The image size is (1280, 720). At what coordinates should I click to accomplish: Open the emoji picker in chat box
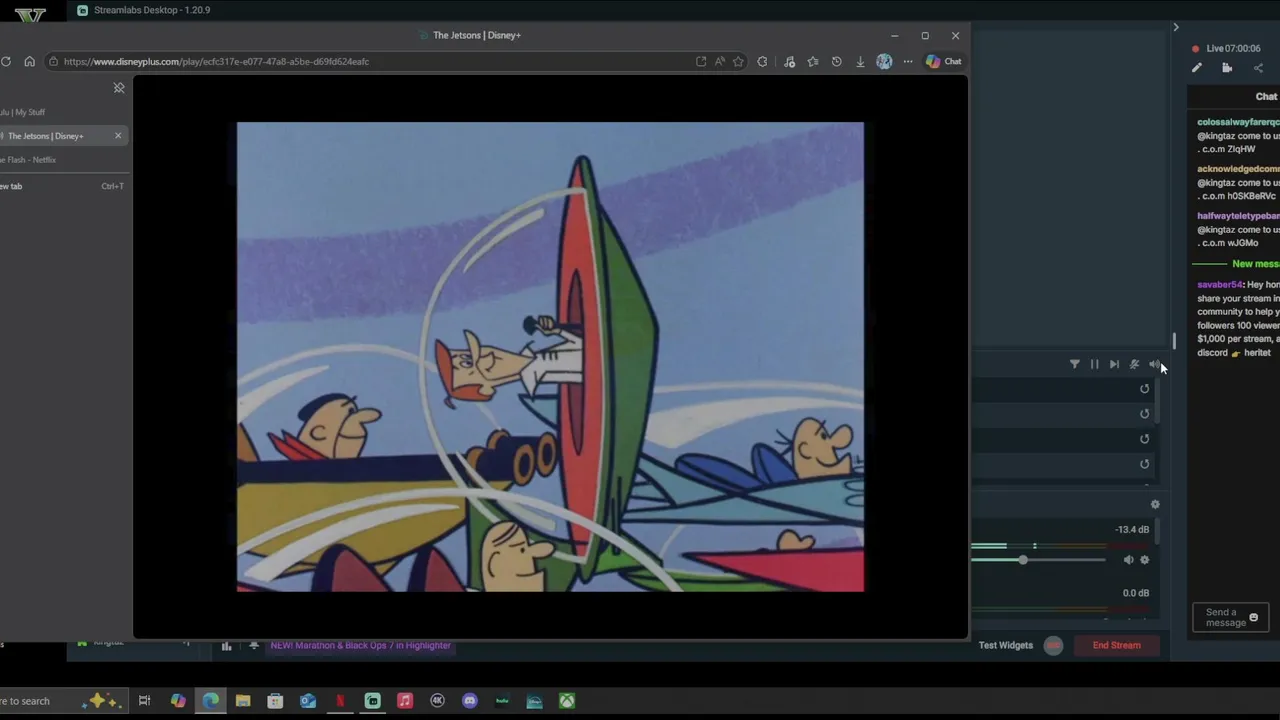coord(1254,617)
